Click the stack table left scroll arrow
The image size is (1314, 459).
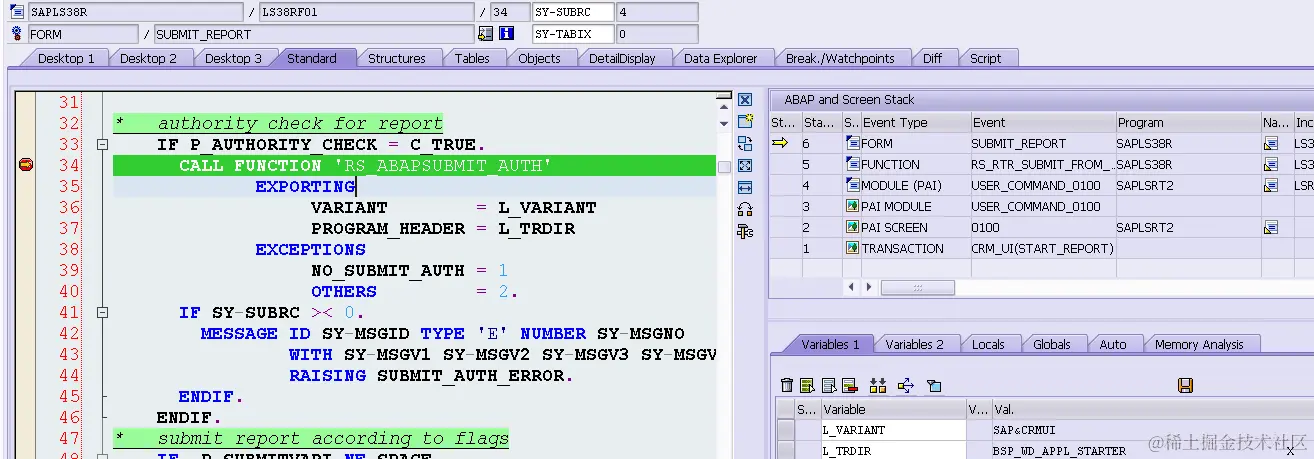(852, 287)
